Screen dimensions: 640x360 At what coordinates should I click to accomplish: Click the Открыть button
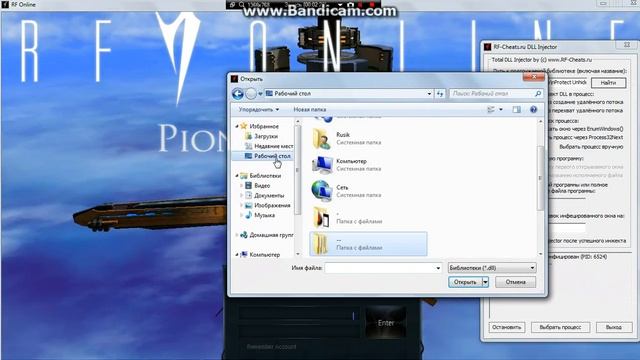pyautogui.click(x=465, y=282)
